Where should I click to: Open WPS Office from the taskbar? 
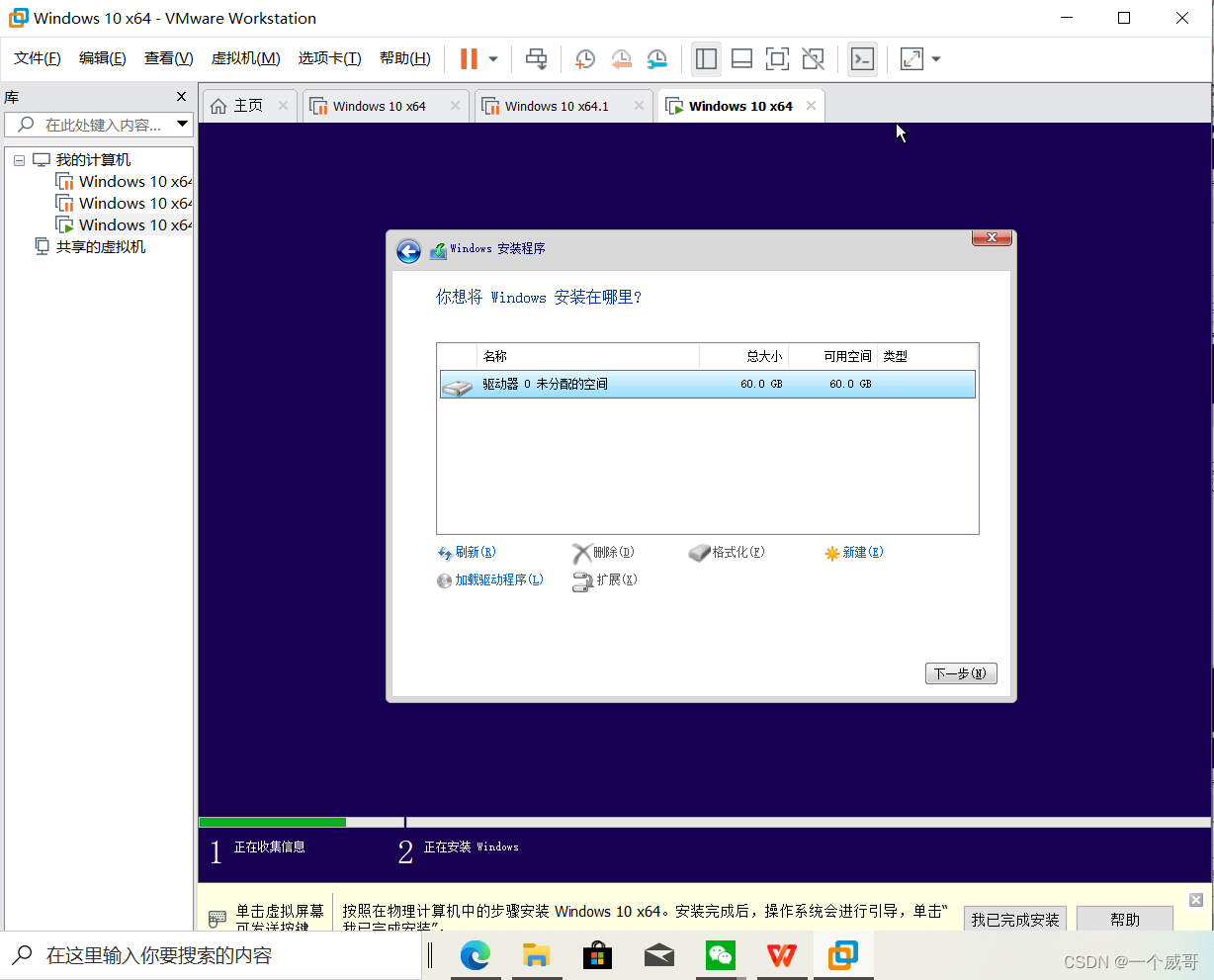pyautogui.click(x=782, y=955)
